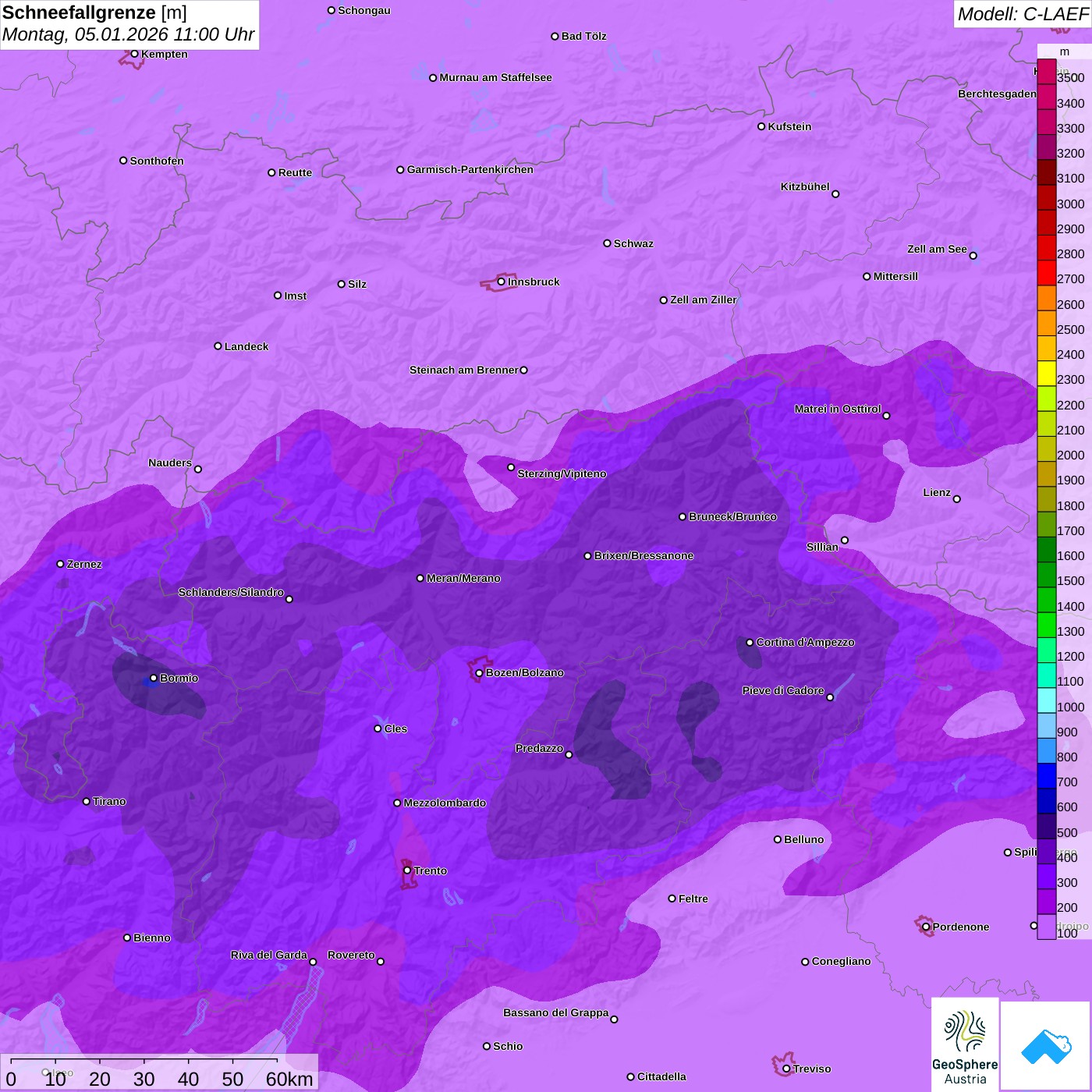The width and height of the screenshot is (1092, 1092).
Task: Click the Conegliano label
Action: [x=841, y=961]
